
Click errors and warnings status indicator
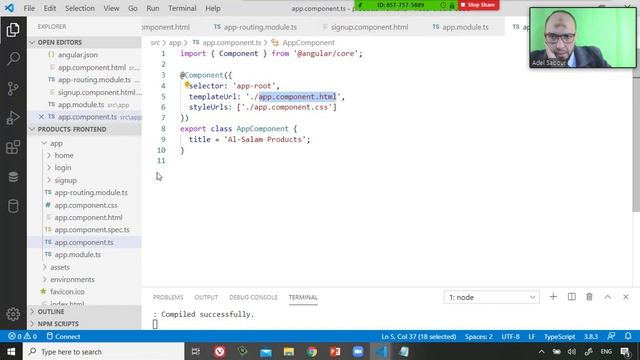[x=22, y=336]
